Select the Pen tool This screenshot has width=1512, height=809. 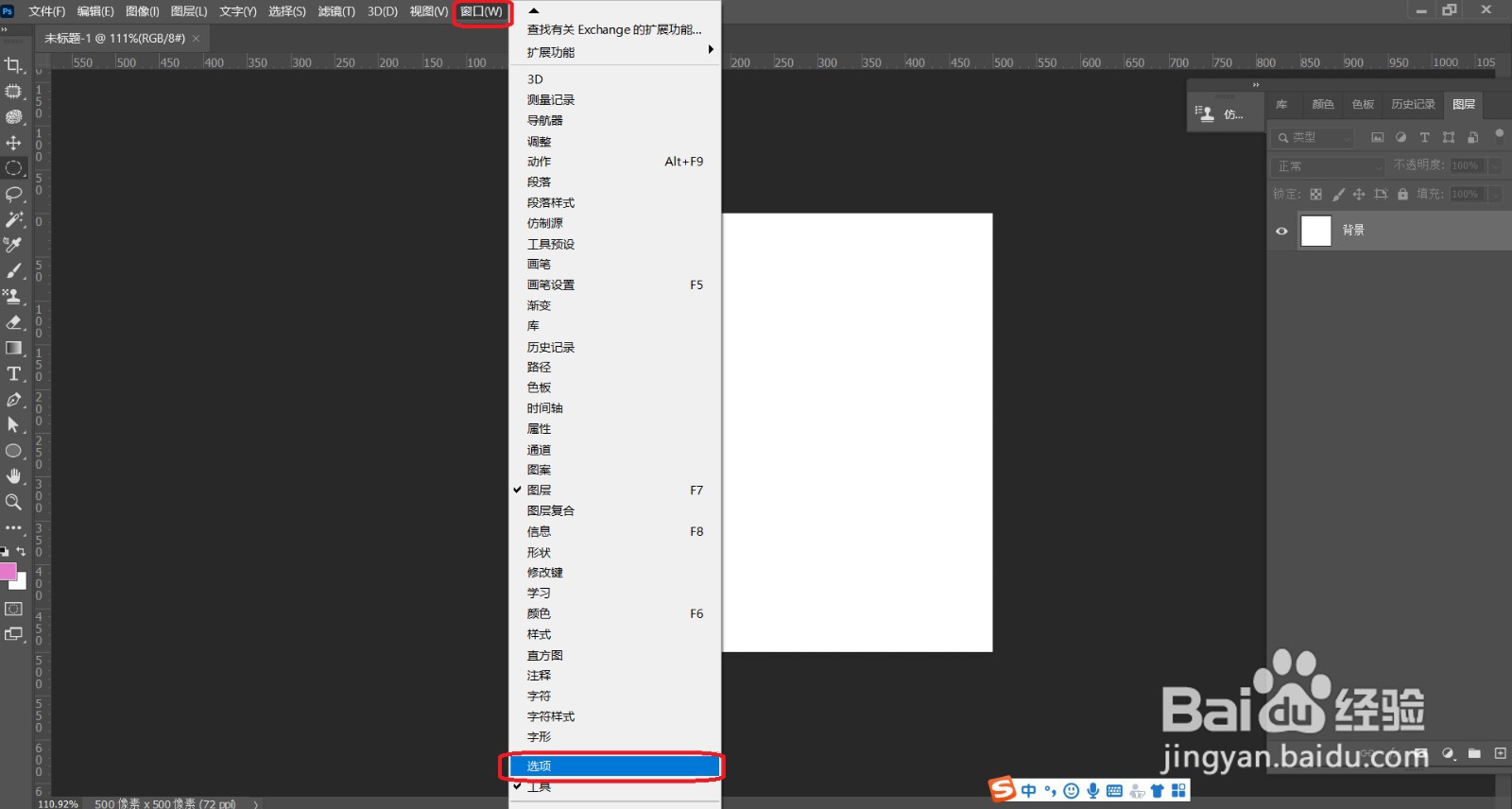(x=13, y=399)
